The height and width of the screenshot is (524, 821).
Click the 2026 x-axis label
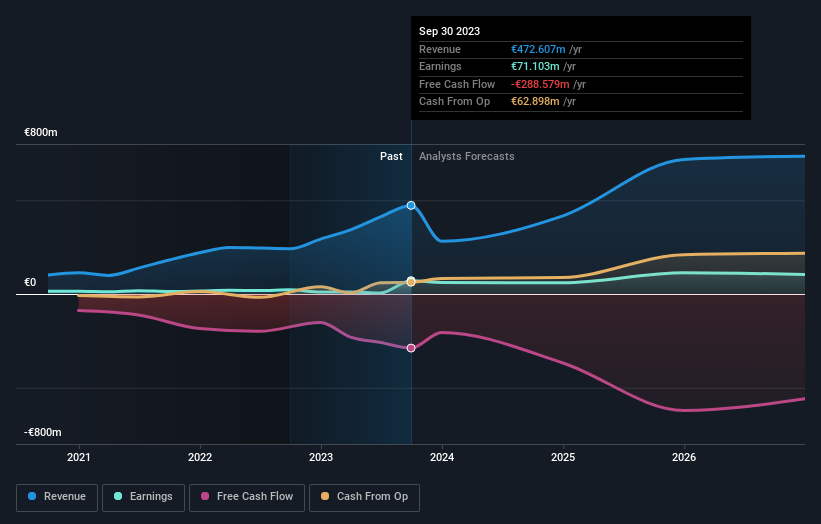click(x=684, y=458)
